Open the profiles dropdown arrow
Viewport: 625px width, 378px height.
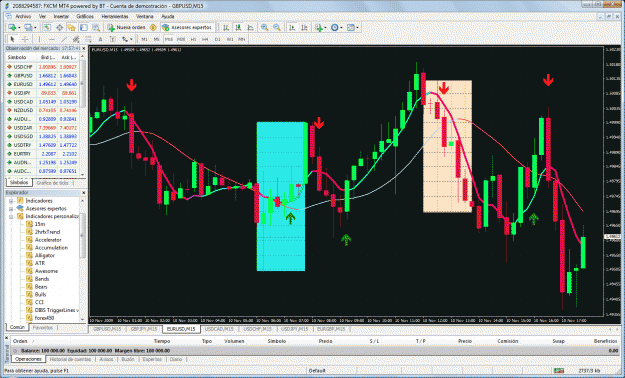click(35, 28)
